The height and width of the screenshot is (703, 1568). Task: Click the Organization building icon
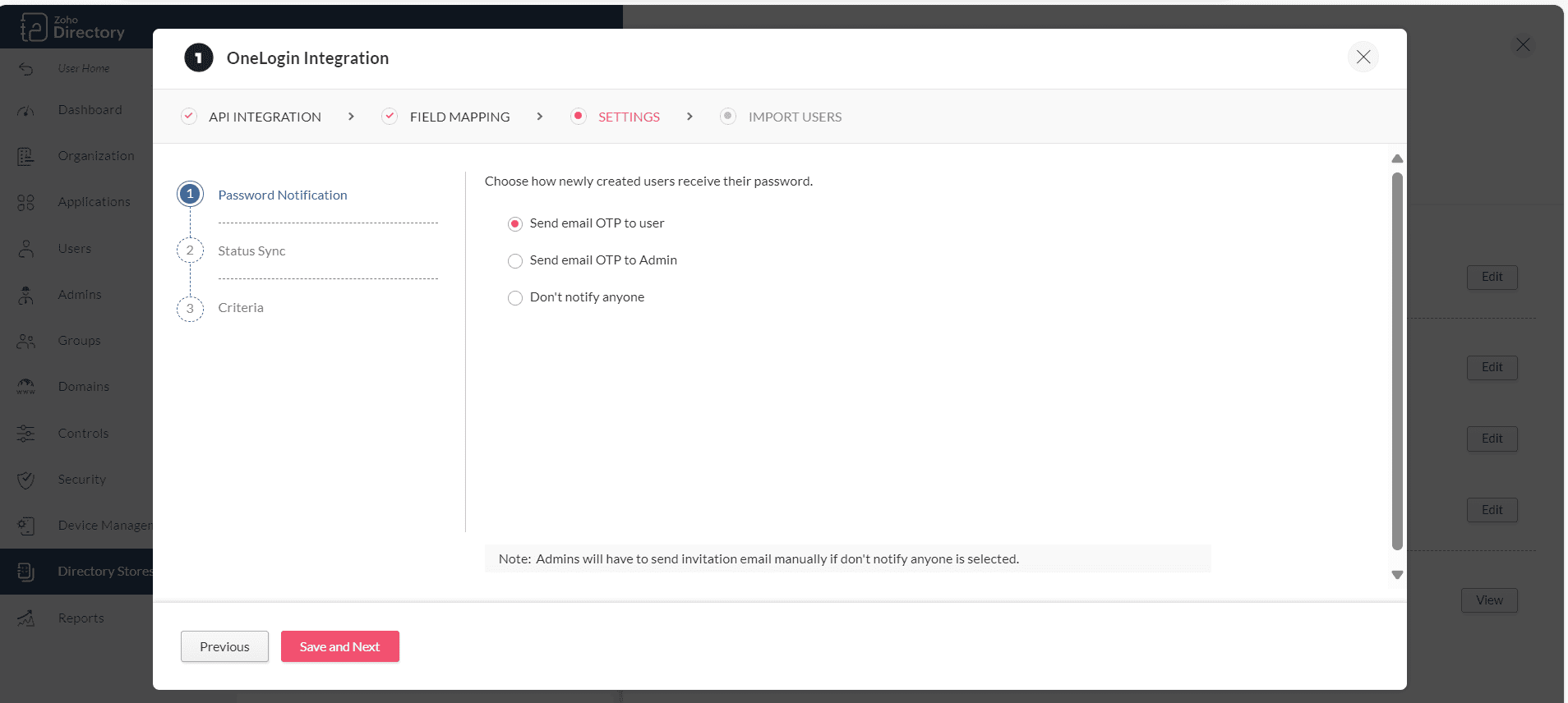pos(26,157)
